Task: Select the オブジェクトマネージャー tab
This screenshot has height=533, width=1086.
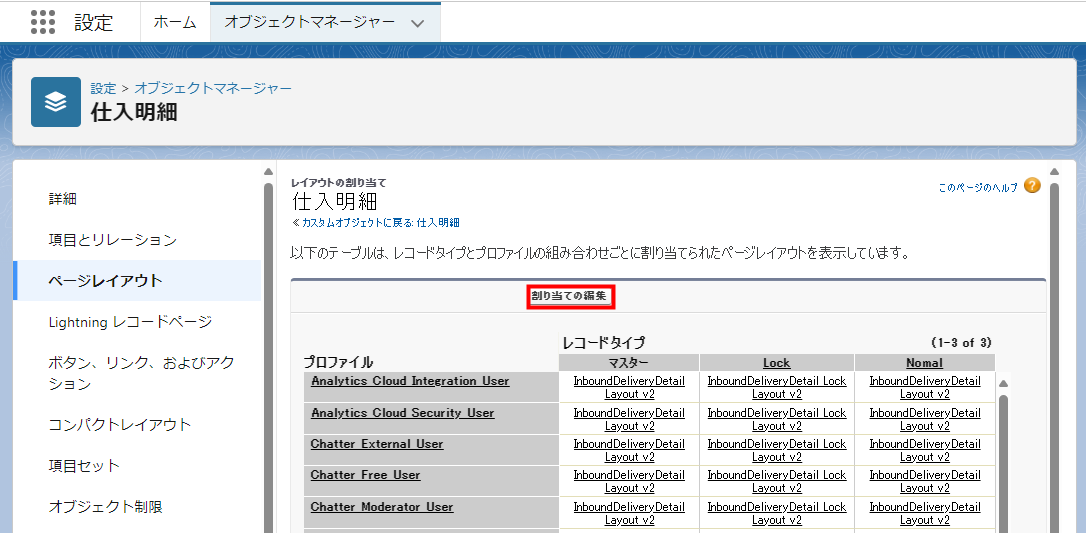Action: [x=309, y=22]
